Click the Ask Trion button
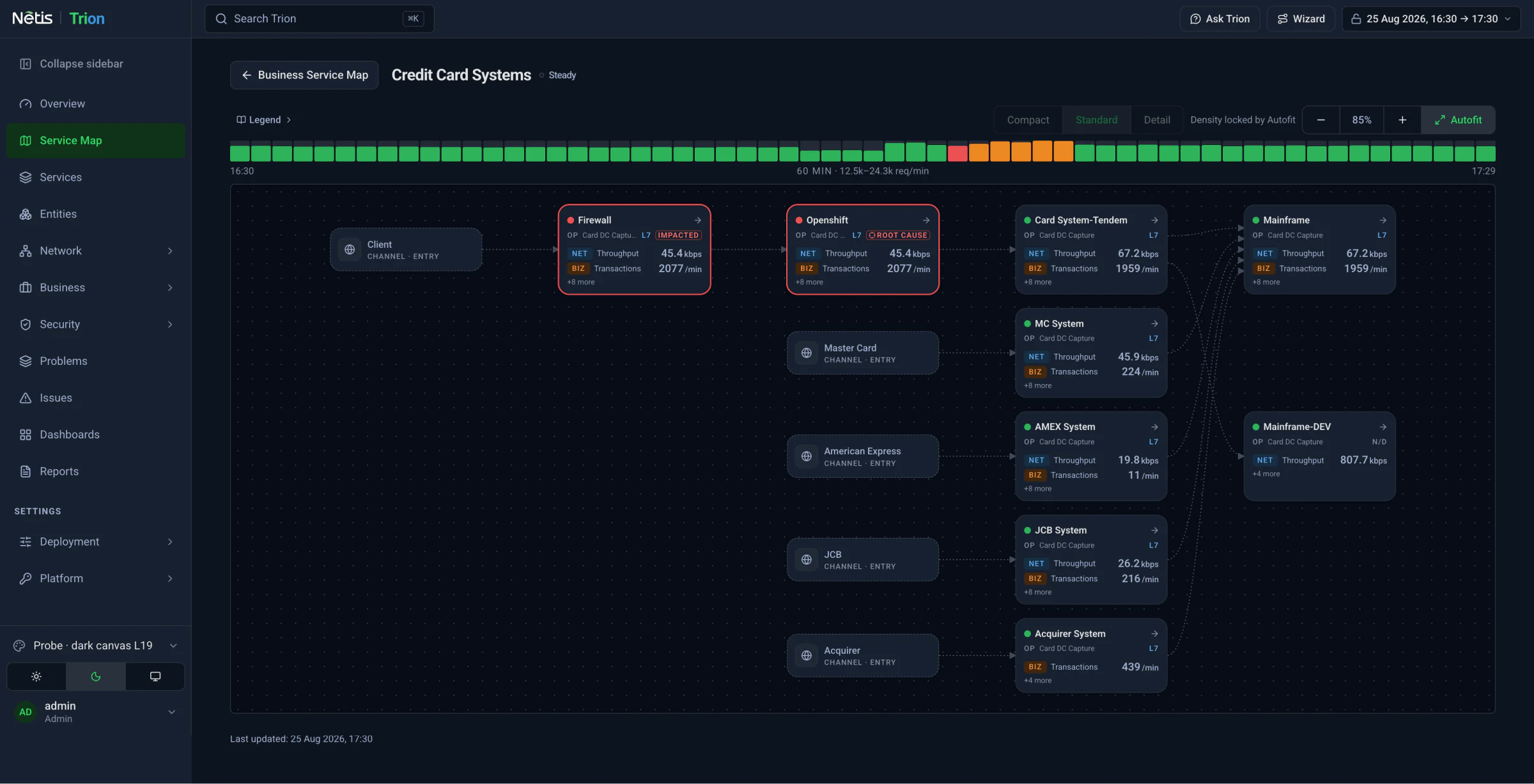 tap(1220, 19)
